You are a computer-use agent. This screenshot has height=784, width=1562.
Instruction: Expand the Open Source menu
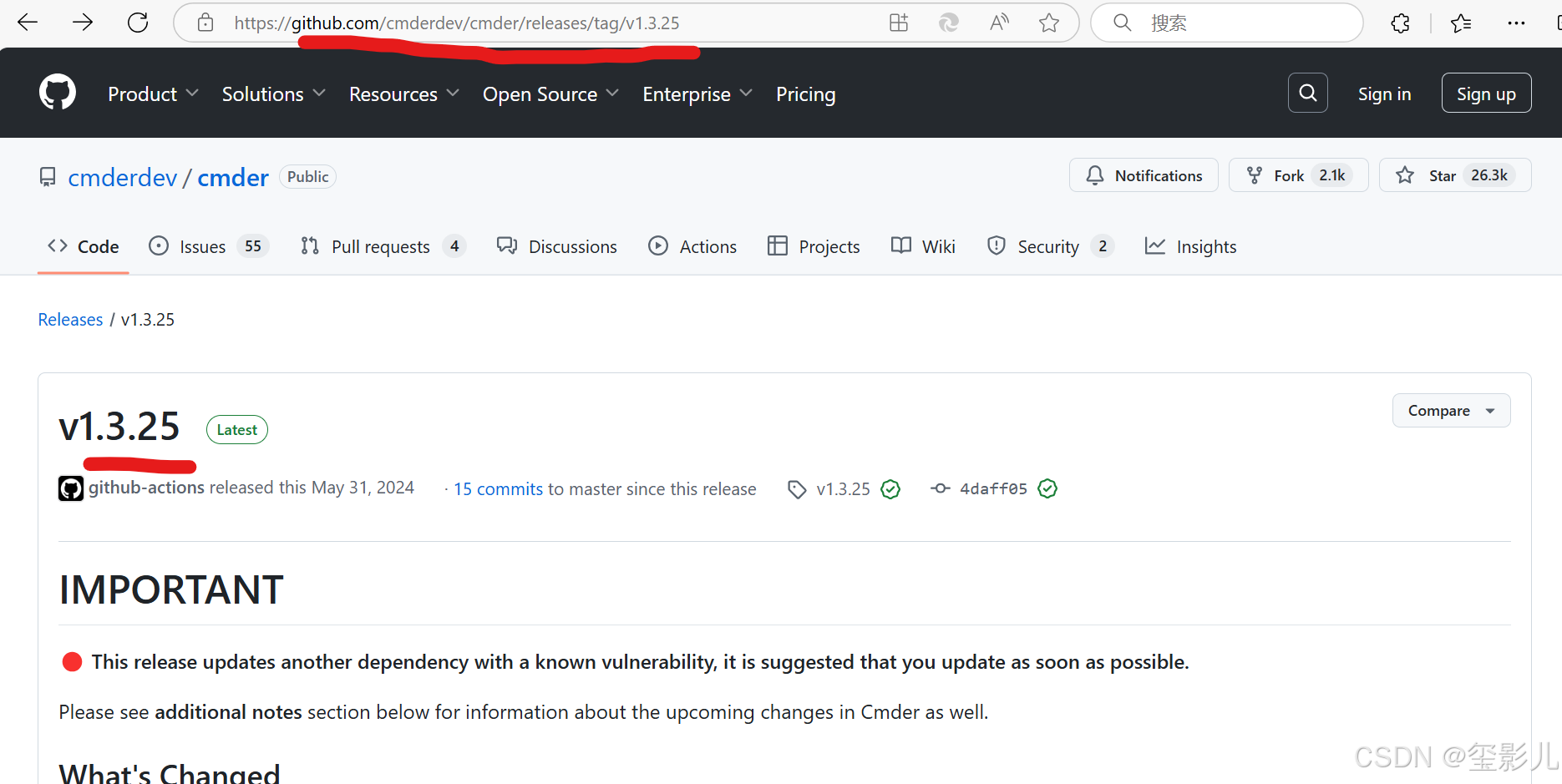(x=550, y=94)
